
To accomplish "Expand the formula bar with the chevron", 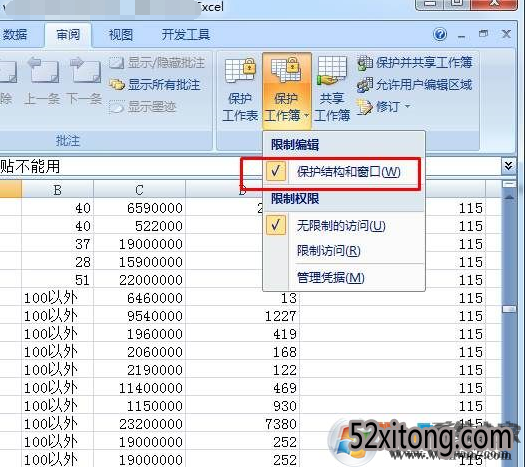I will [508, 165].
